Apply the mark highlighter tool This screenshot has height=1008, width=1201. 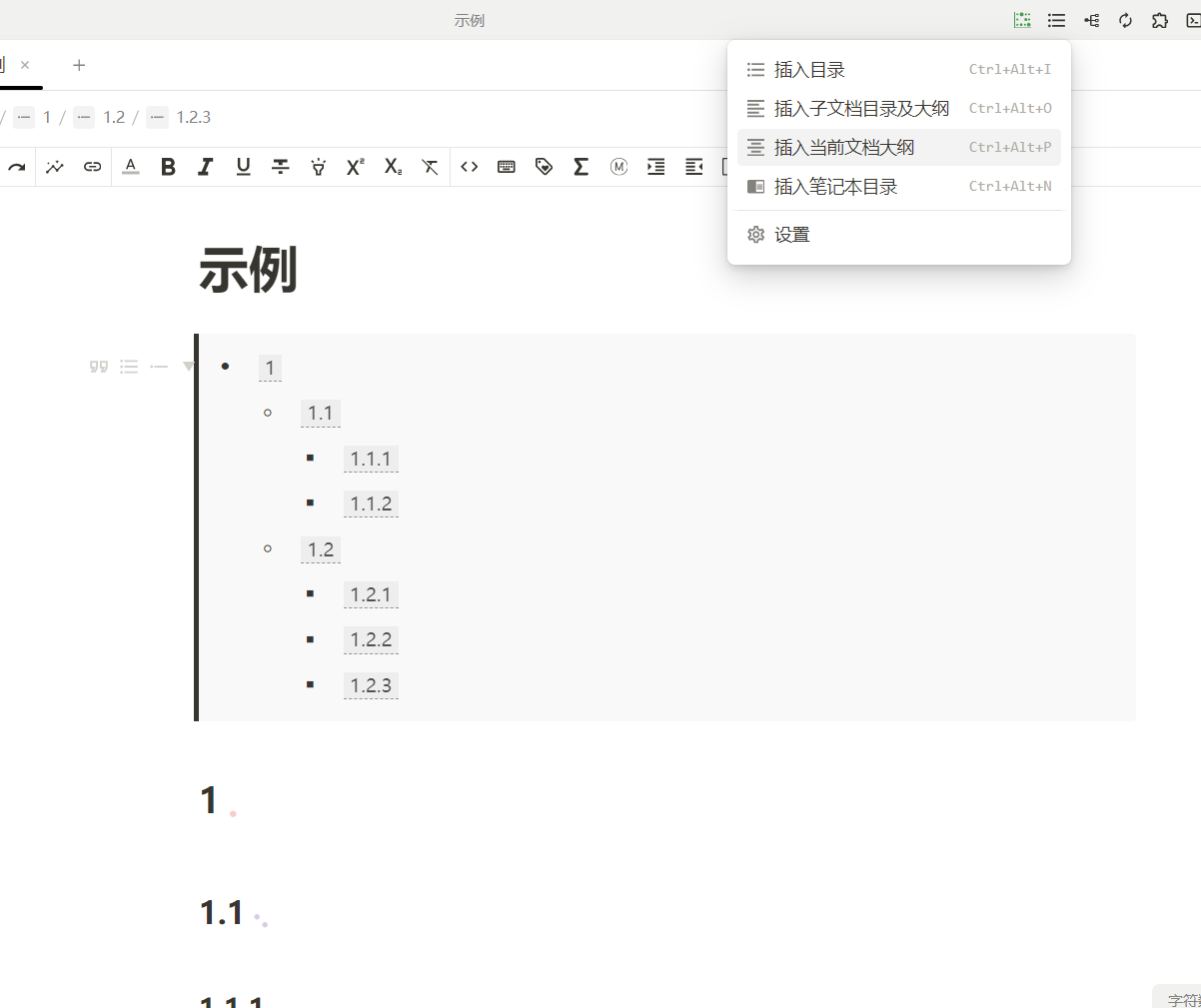(x=318, y=167)
